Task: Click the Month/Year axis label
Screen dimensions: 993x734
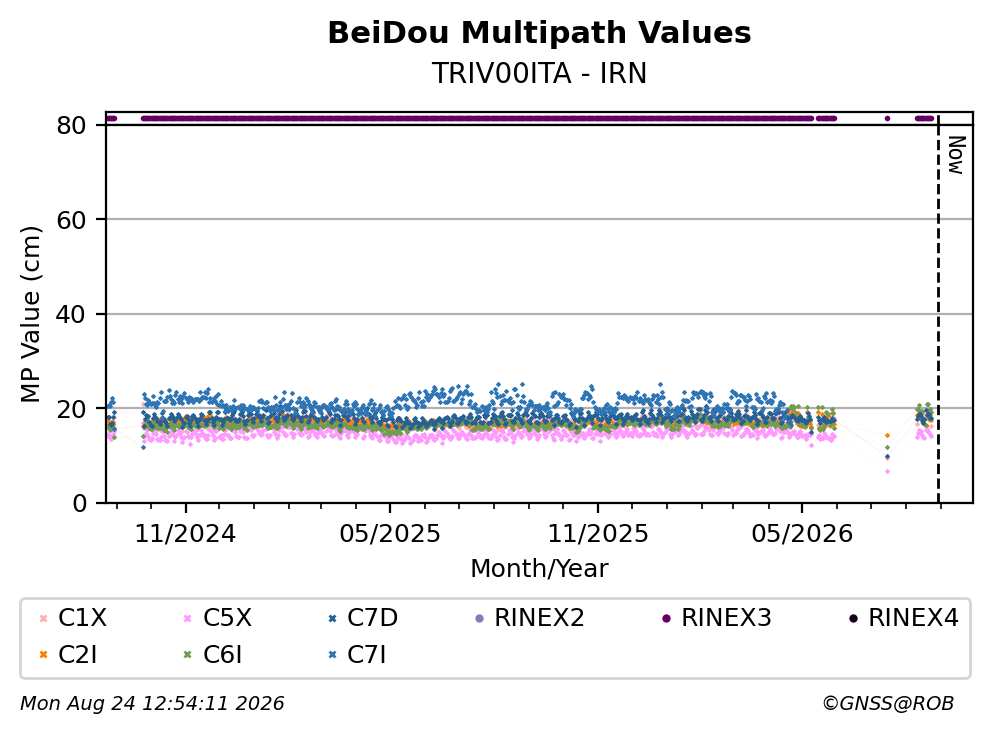Action: pyautogui.click(x=539, y=569)
